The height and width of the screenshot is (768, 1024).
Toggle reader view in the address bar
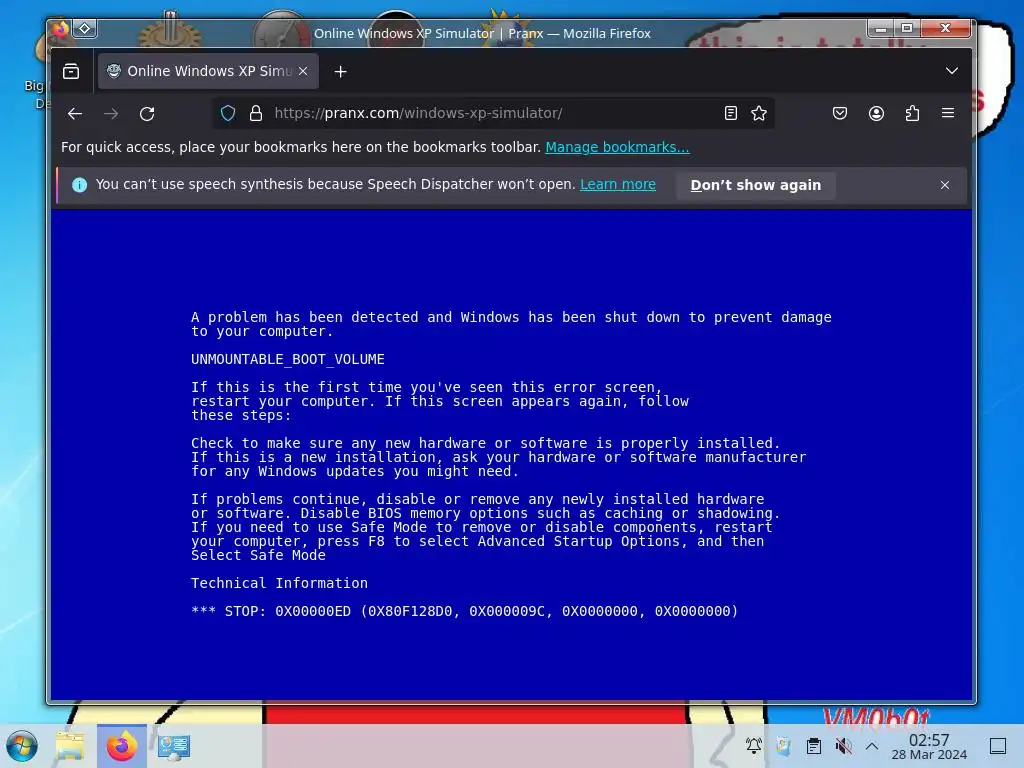[x=731, y=113]
